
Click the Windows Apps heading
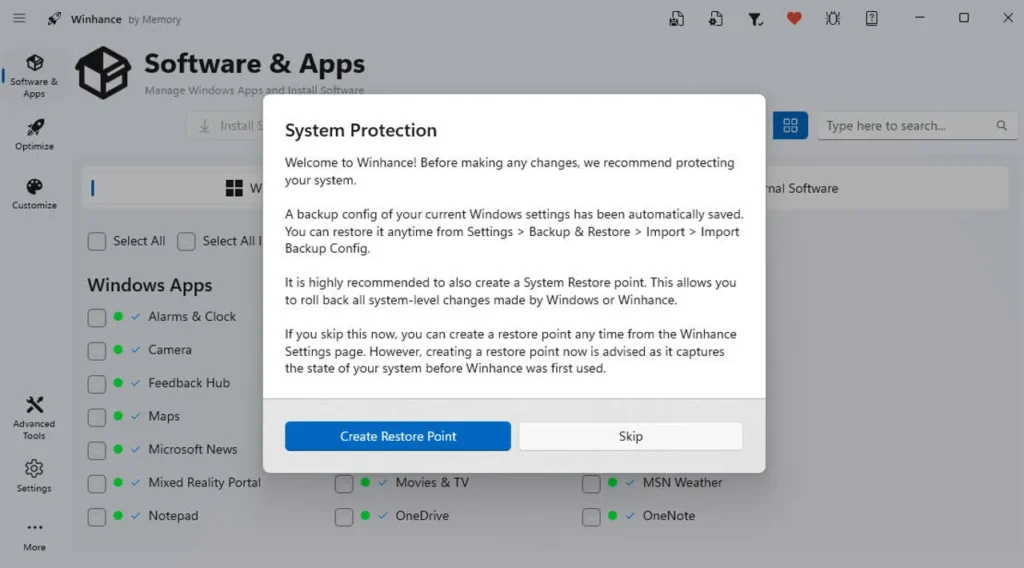pyautogui.click(x=150, y=285)
